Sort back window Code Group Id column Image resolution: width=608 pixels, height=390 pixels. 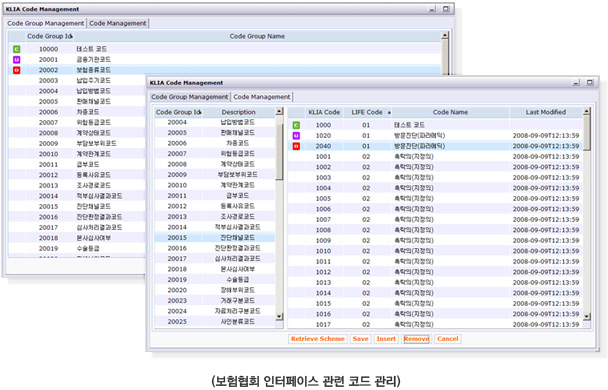coord(50,36)
